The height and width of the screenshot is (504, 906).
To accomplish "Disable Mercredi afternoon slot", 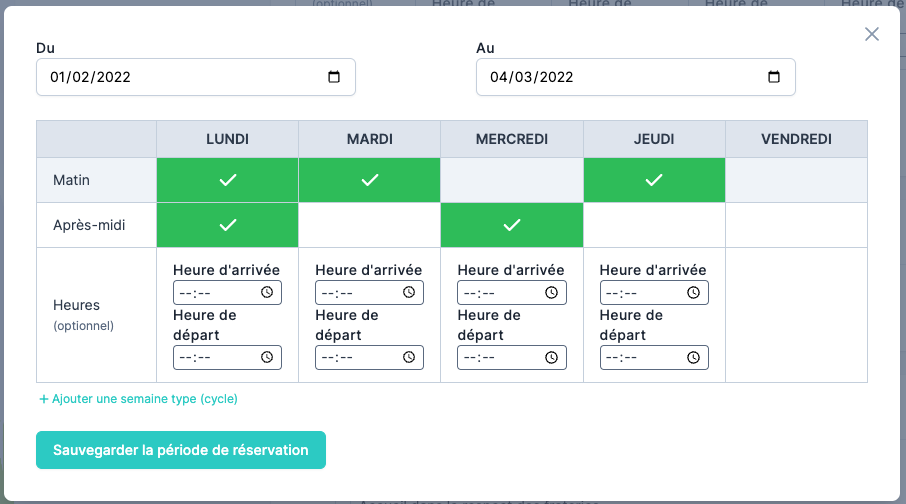I will coord(511,225).
